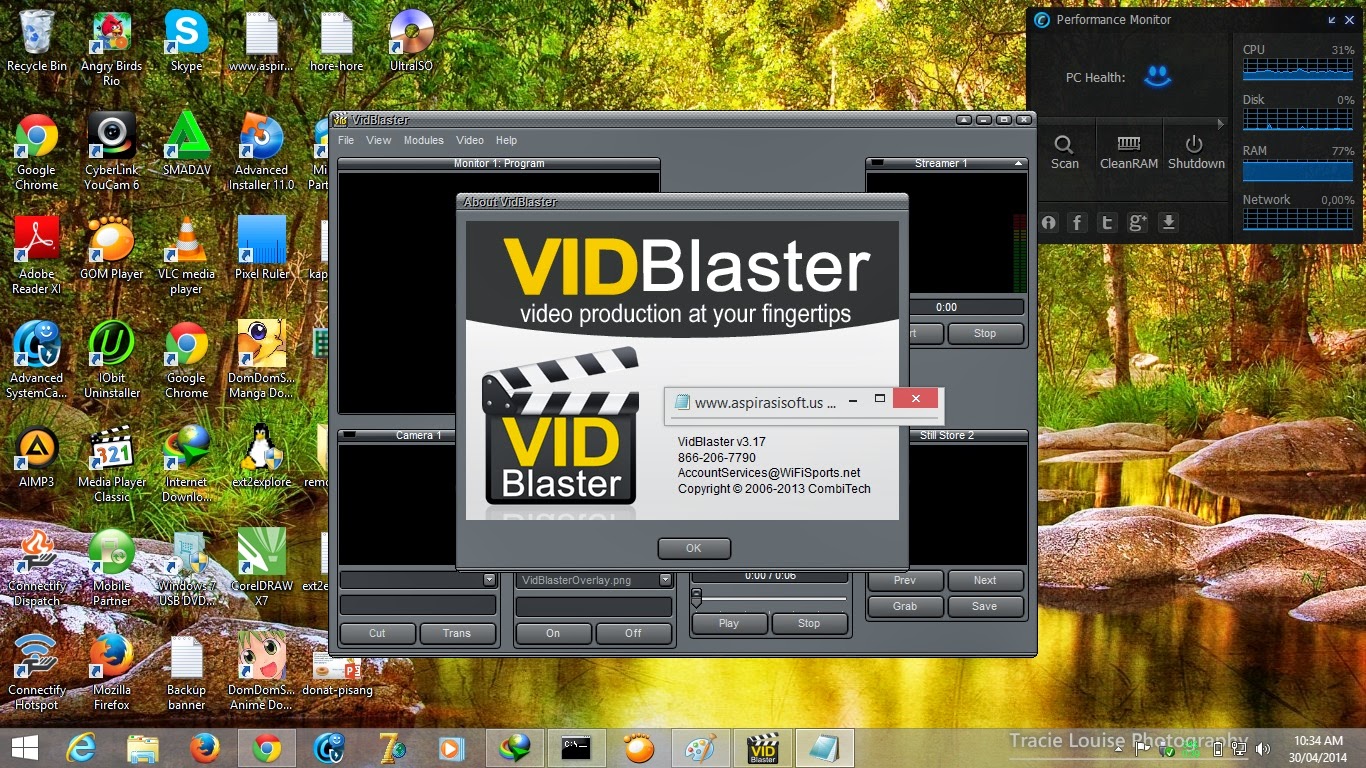Turn the overlay Off
The image size is (1366, 768).
(x=634, y=633)
